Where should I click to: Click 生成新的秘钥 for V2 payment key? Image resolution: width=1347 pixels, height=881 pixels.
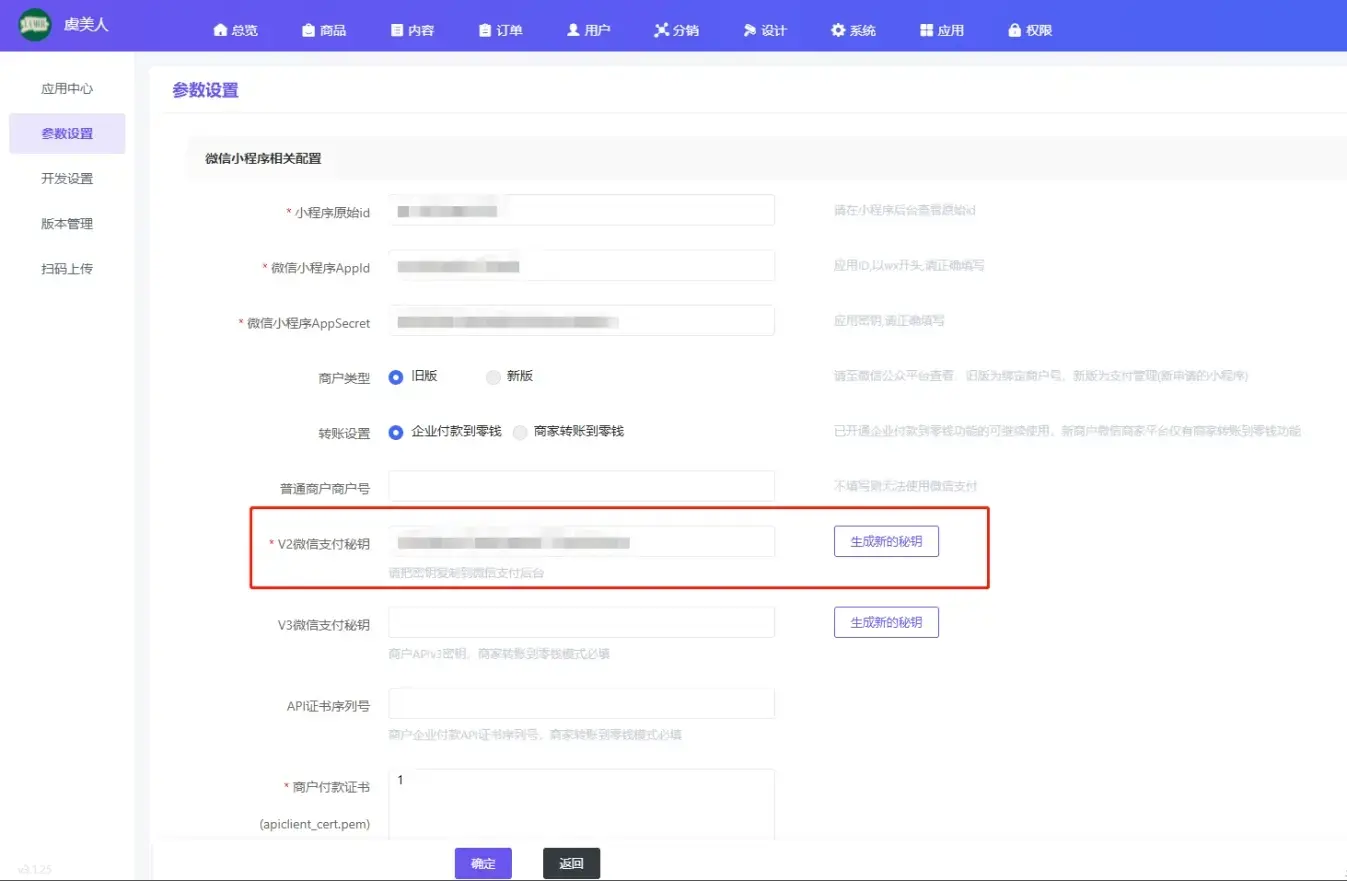coord(886,541)
